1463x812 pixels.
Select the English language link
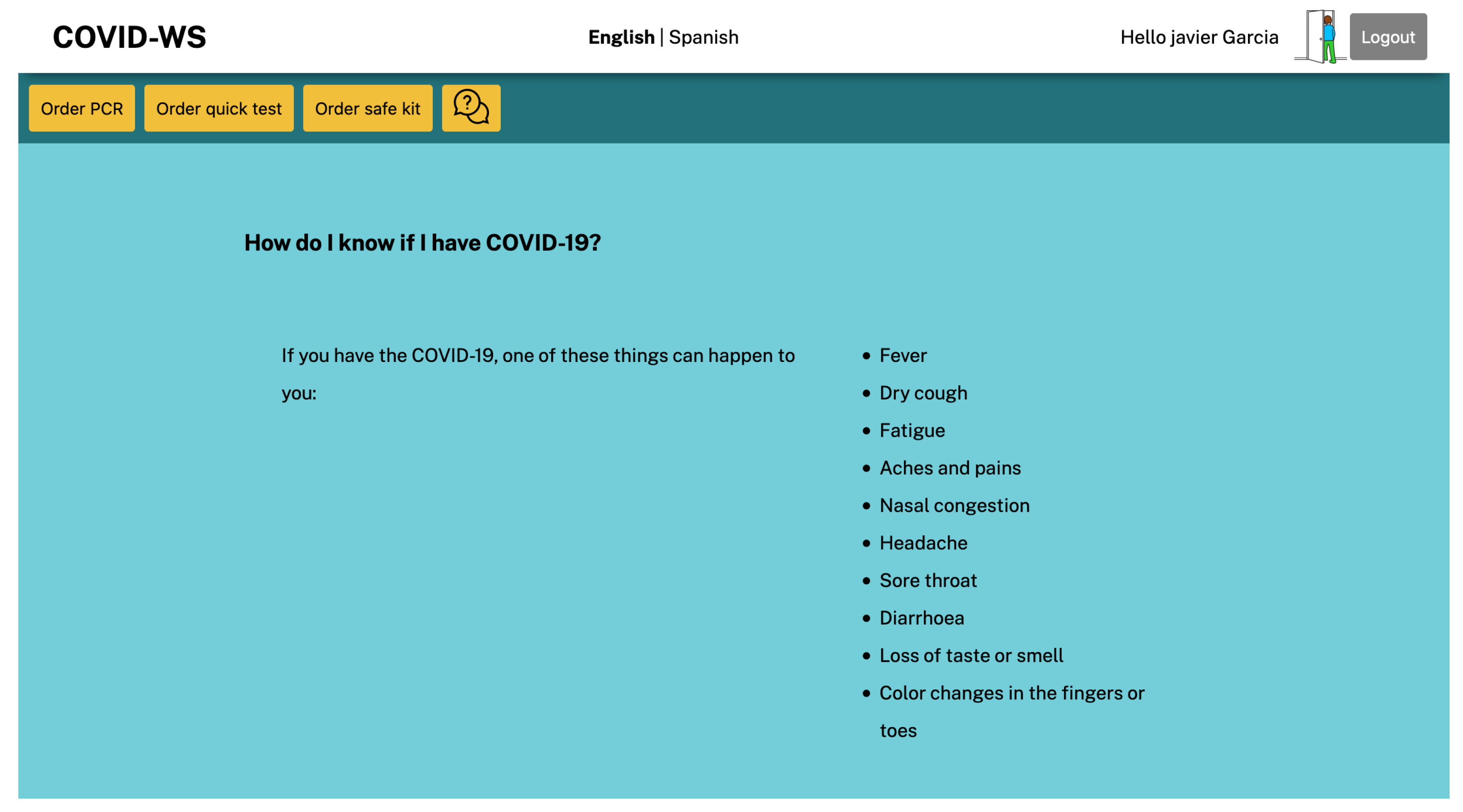(x=621, y=38)
